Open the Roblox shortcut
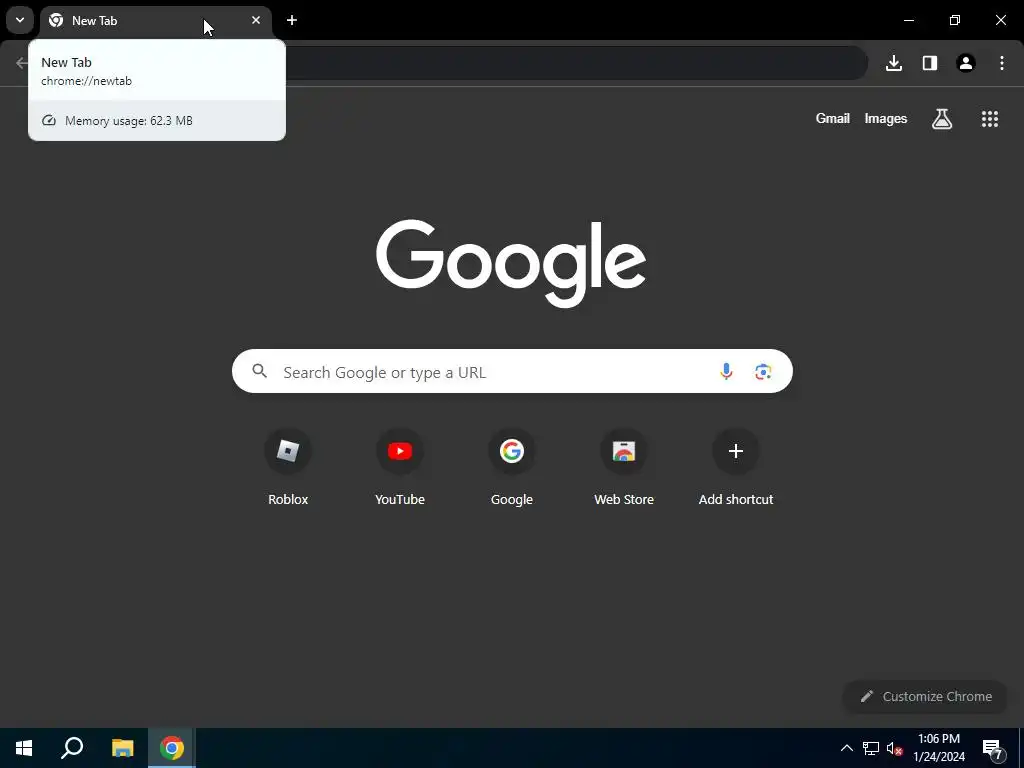 pos(288,468)
